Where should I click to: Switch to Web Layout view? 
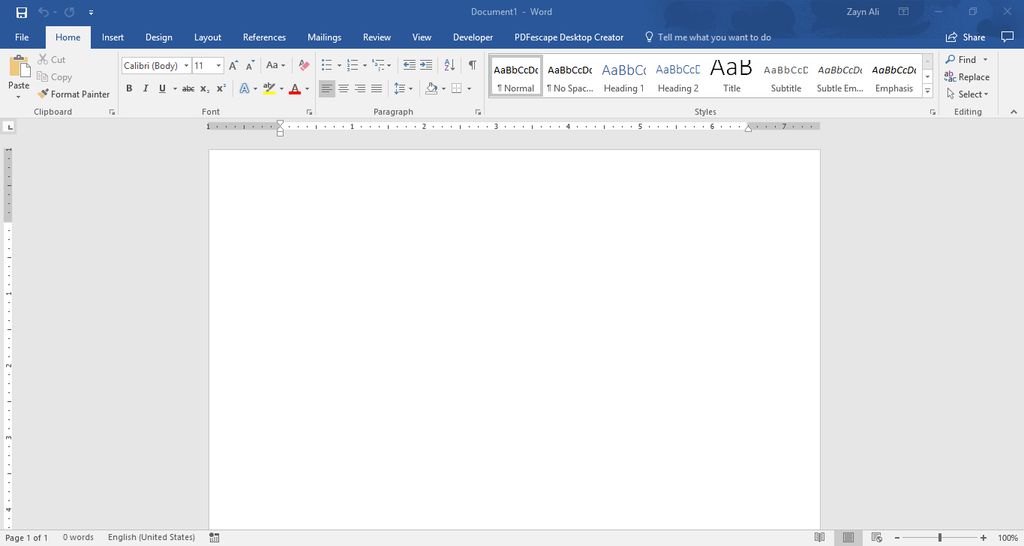[876, 538]
